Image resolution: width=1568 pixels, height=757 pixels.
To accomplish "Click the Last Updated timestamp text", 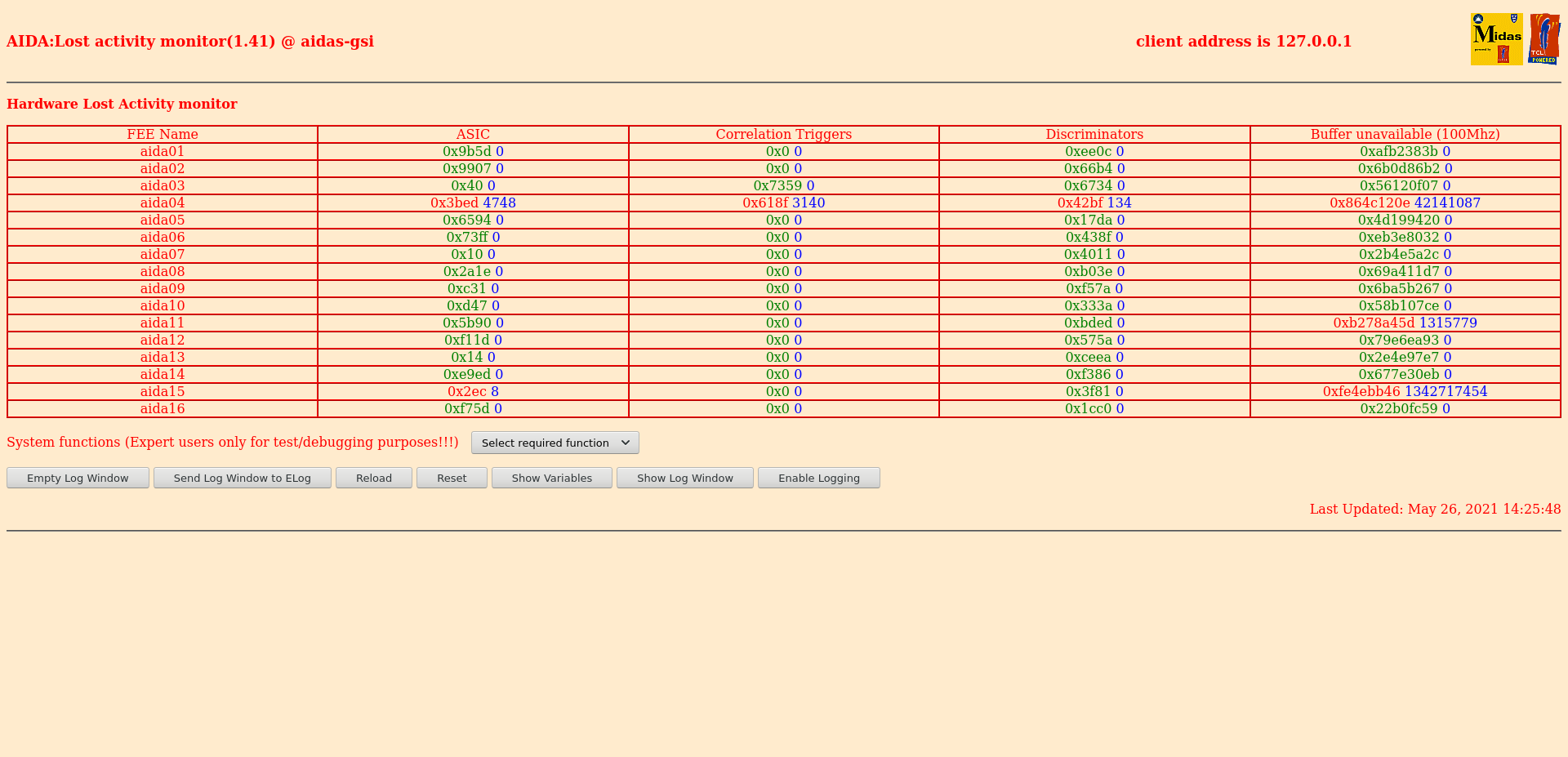I will (1435, 509).
